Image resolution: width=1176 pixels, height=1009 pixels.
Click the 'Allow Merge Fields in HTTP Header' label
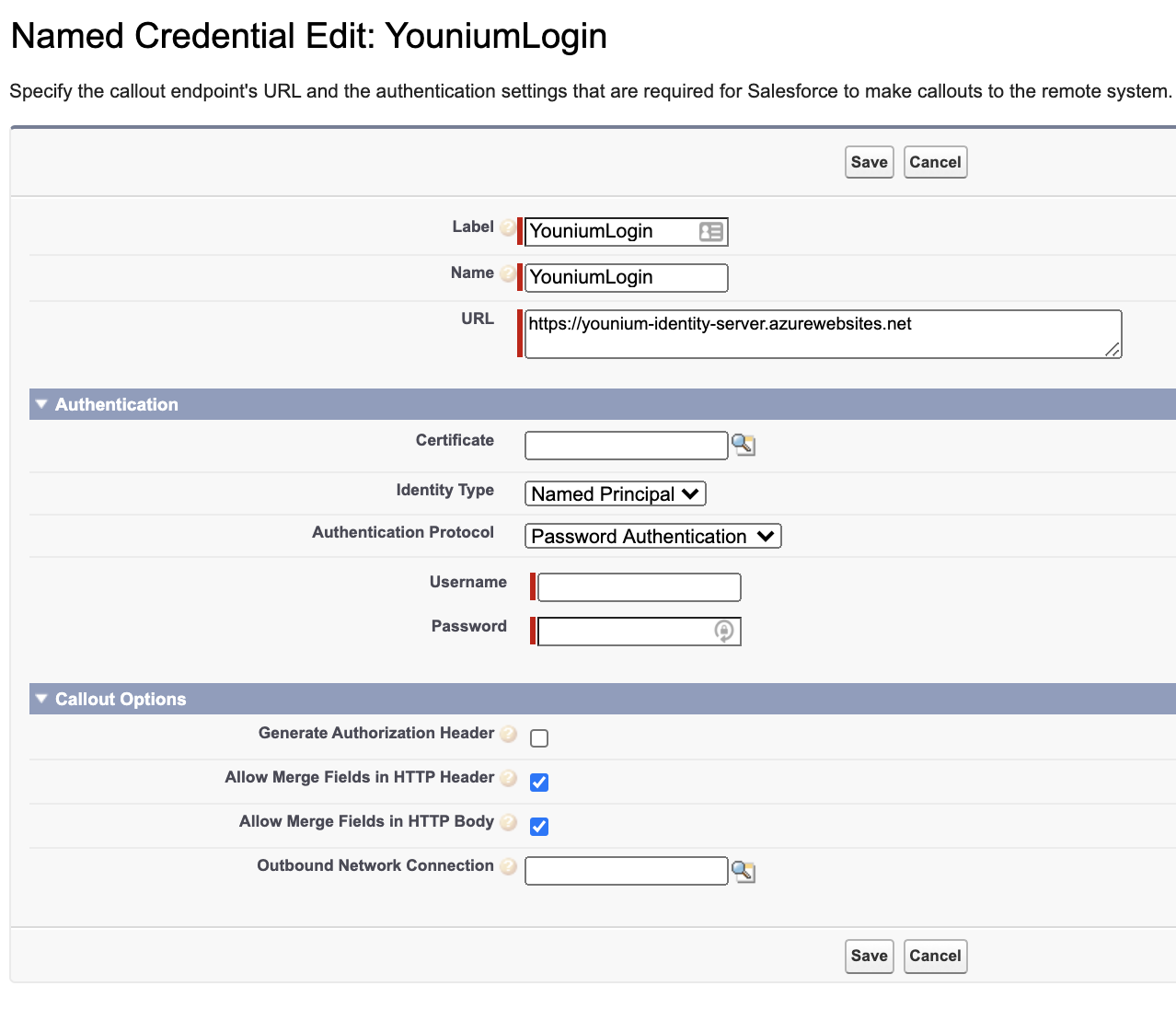coord(360,777)
